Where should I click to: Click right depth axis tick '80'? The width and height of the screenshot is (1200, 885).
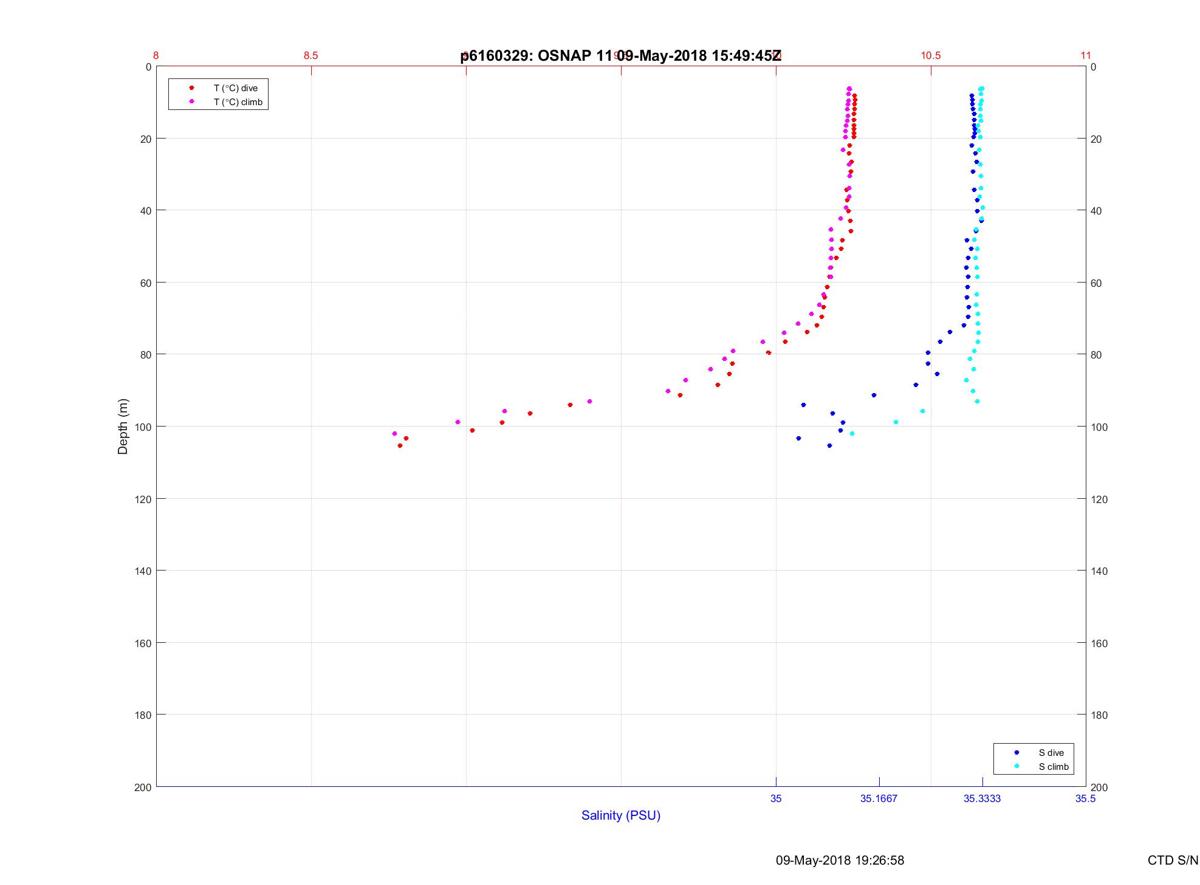point(1097,355)
